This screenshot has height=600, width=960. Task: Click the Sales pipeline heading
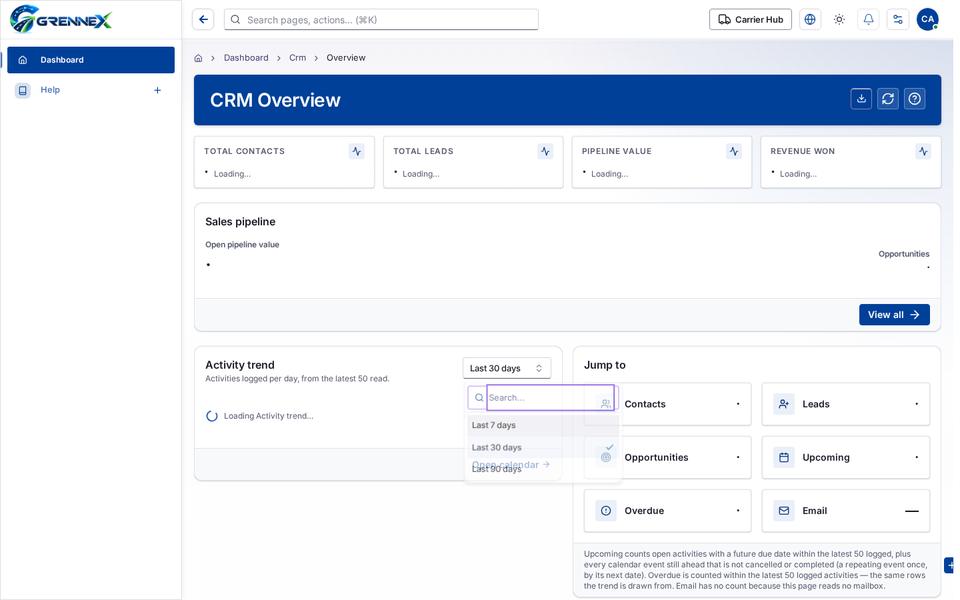pos(241,222)
